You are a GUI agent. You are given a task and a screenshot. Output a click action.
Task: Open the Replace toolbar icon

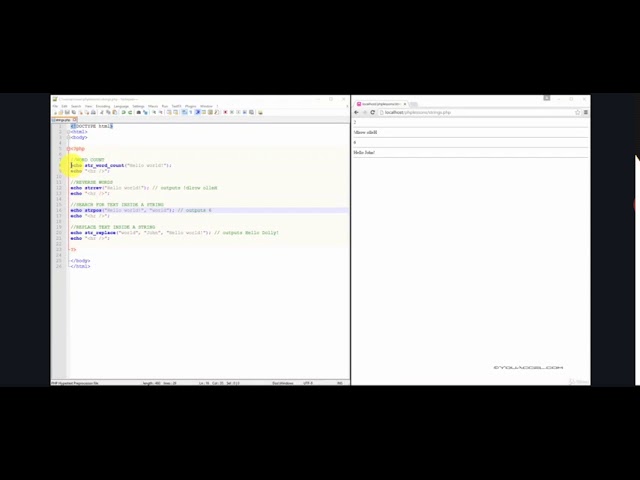click(145, 112)
